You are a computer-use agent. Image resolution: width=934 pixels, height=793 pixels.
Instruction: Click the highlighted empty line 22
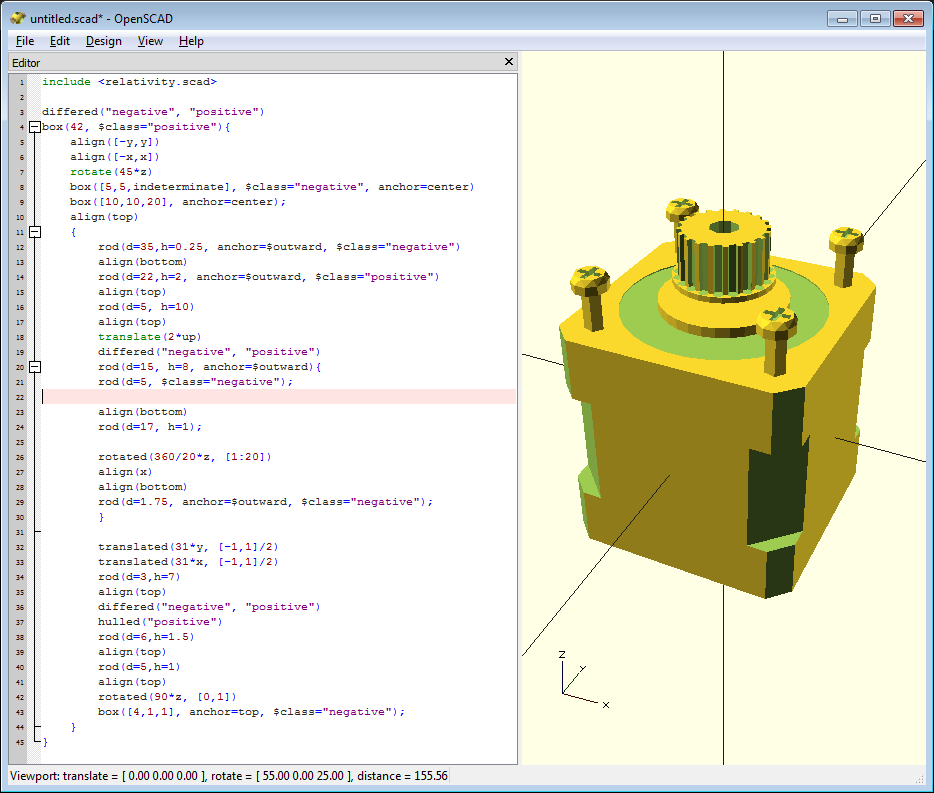279,397
